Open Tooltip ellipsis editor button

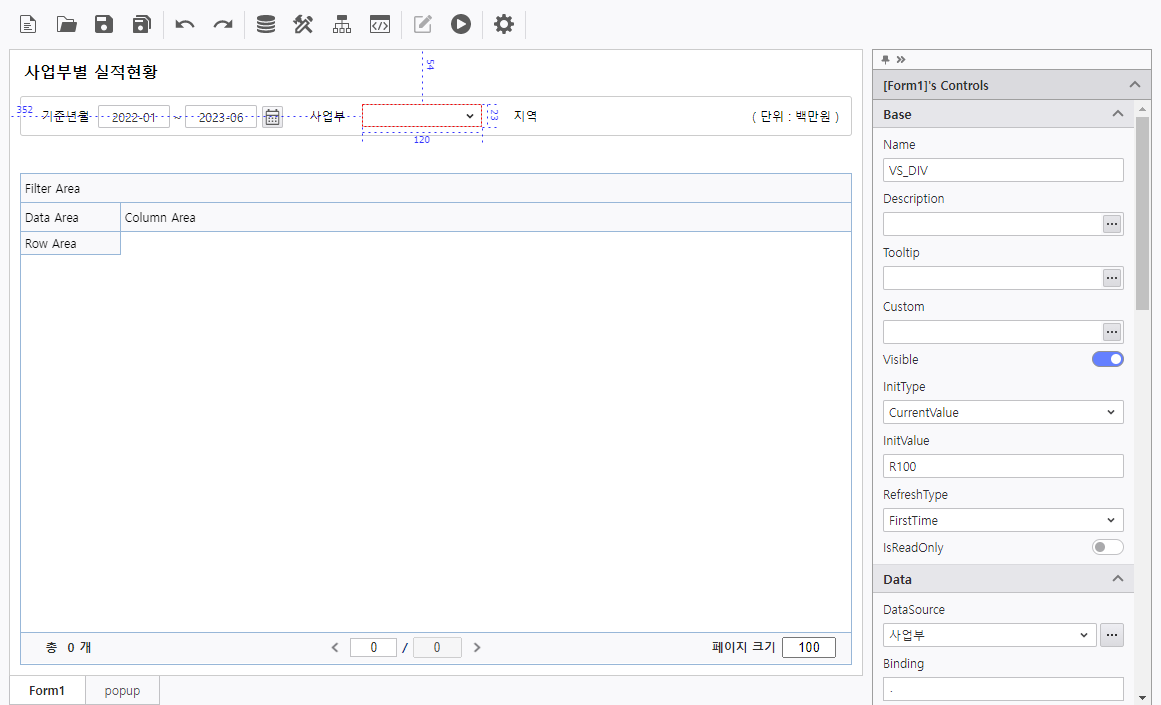coord(1111,278)
